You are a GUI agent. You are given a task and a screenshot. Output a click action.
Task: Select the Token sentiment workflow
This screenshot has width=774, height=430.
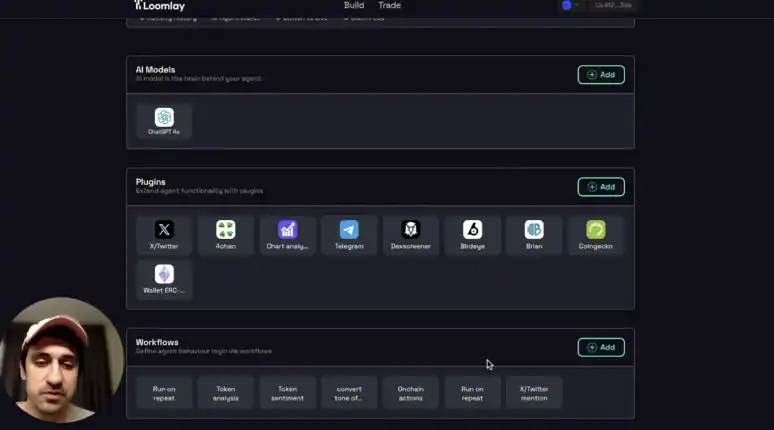287,393
